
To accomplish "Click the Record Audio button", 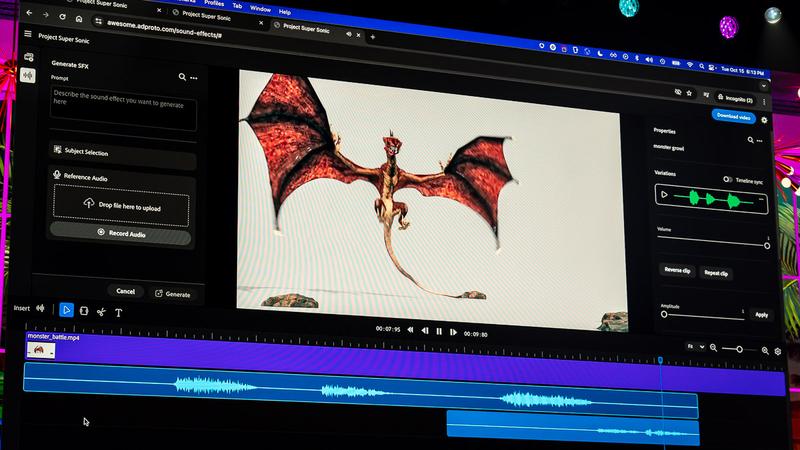I will coord(121,233).
